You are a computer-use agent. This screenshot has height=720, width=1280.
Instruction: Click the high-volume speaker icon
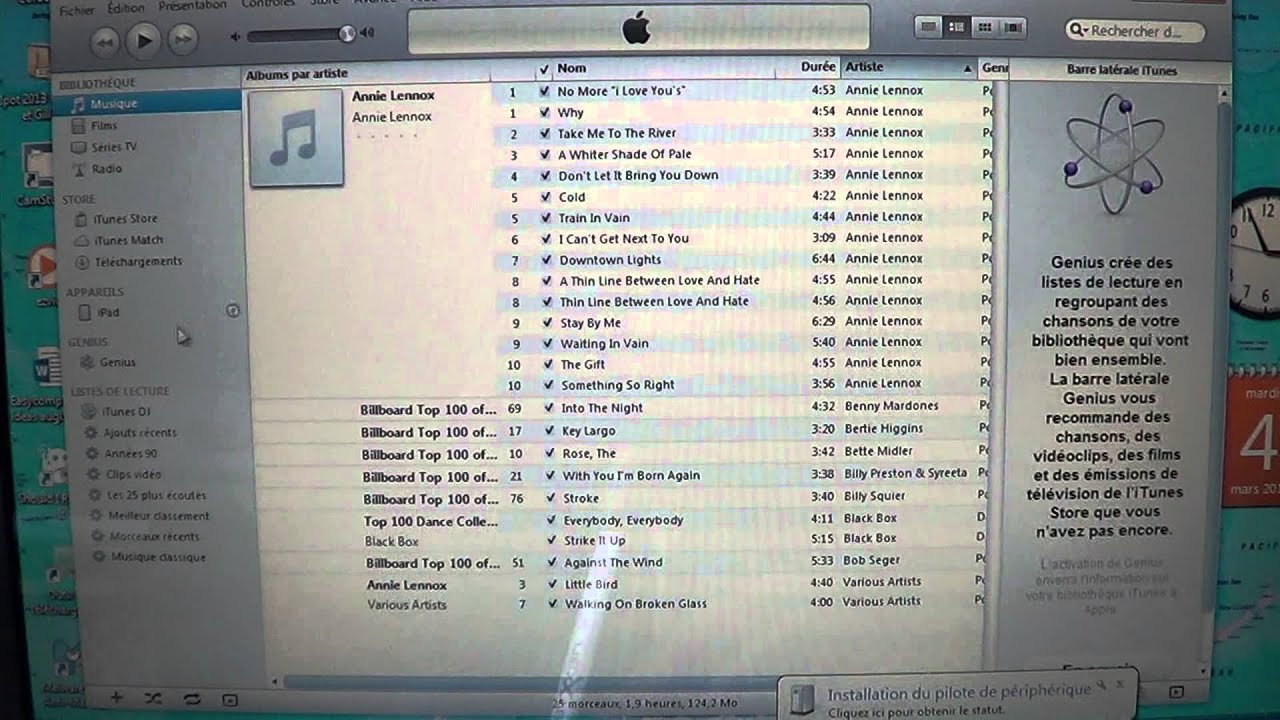(x=367, y=33)
